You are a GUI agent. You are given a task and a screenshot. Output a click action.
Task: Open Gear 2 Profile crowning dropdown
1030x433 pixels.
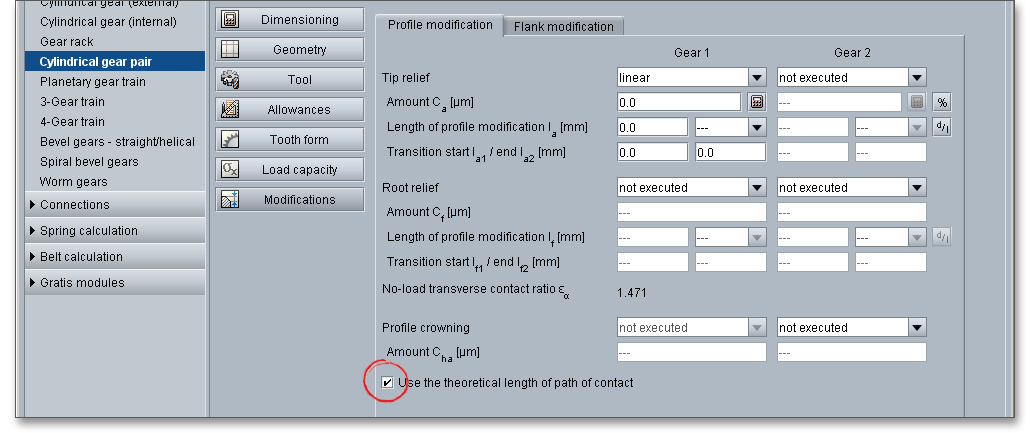click(x=917, y=327)
